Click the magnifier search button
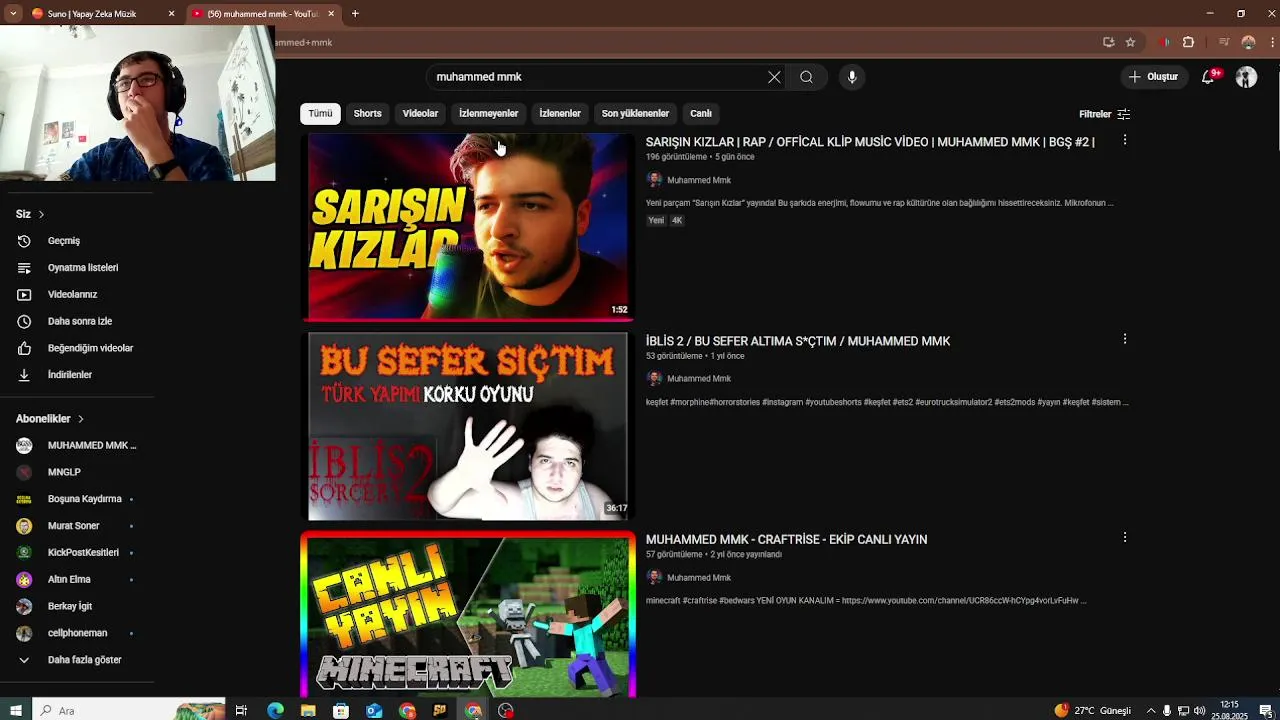 806,77
